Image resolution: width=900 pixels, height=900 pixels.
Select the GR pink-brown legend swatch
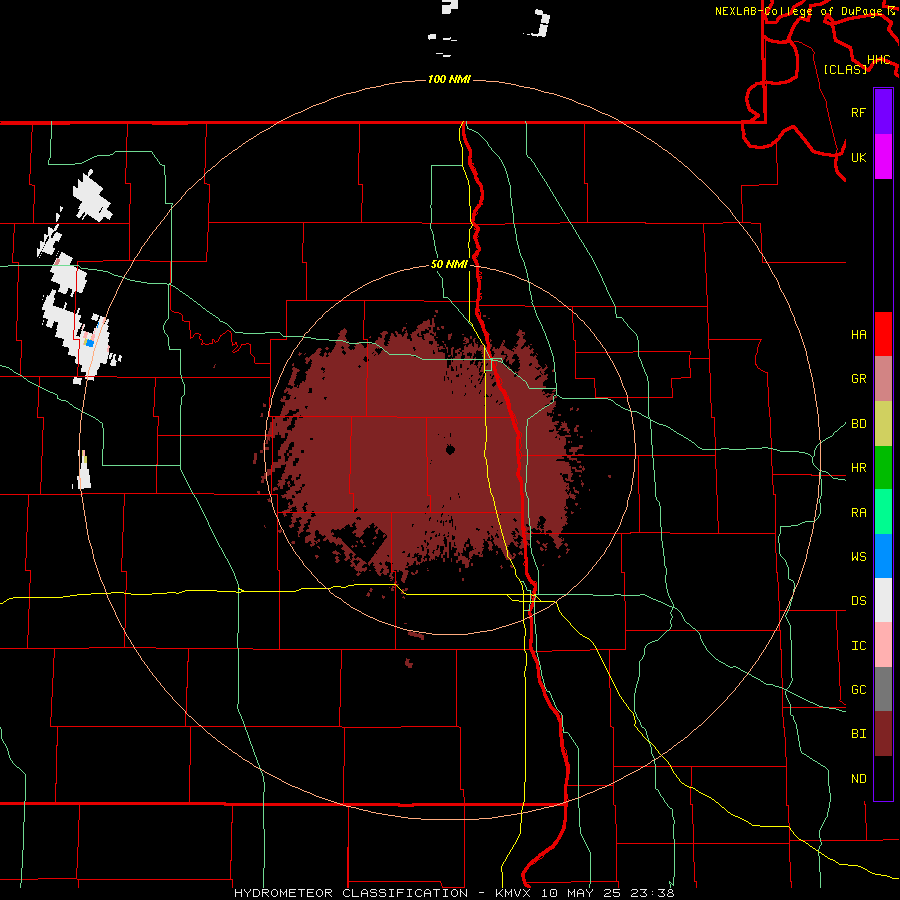click(x=883, y=378)
